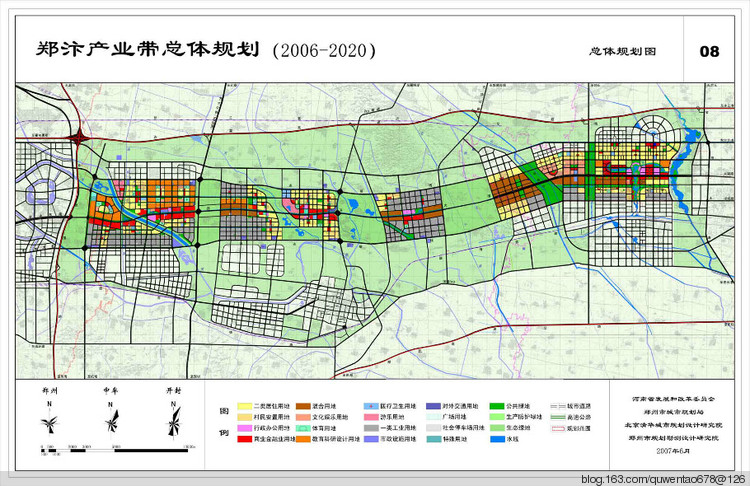Click the 总体规划图 label in header

622,51
